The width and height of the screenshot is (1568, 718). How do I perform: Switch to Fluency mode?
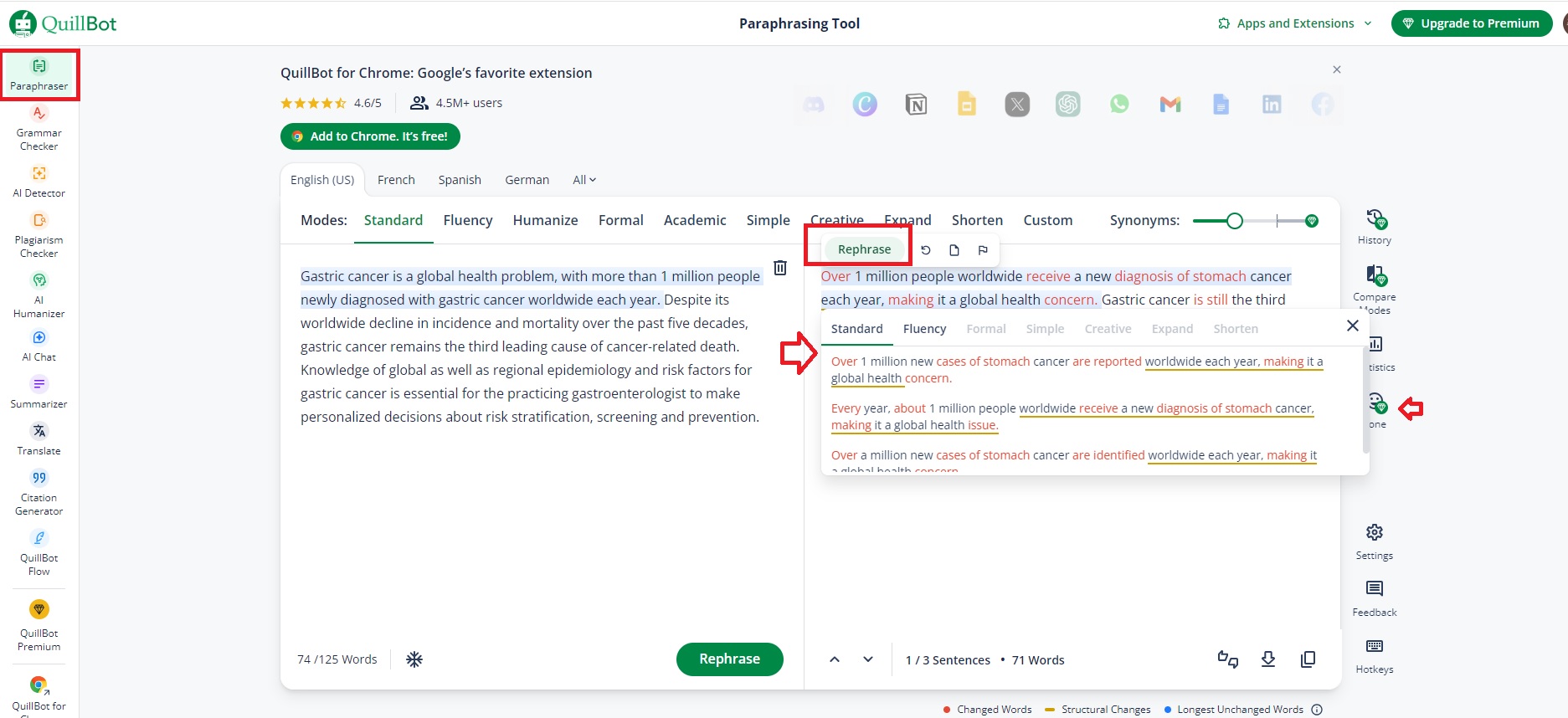pyautogui.click(x=468, y=220)
